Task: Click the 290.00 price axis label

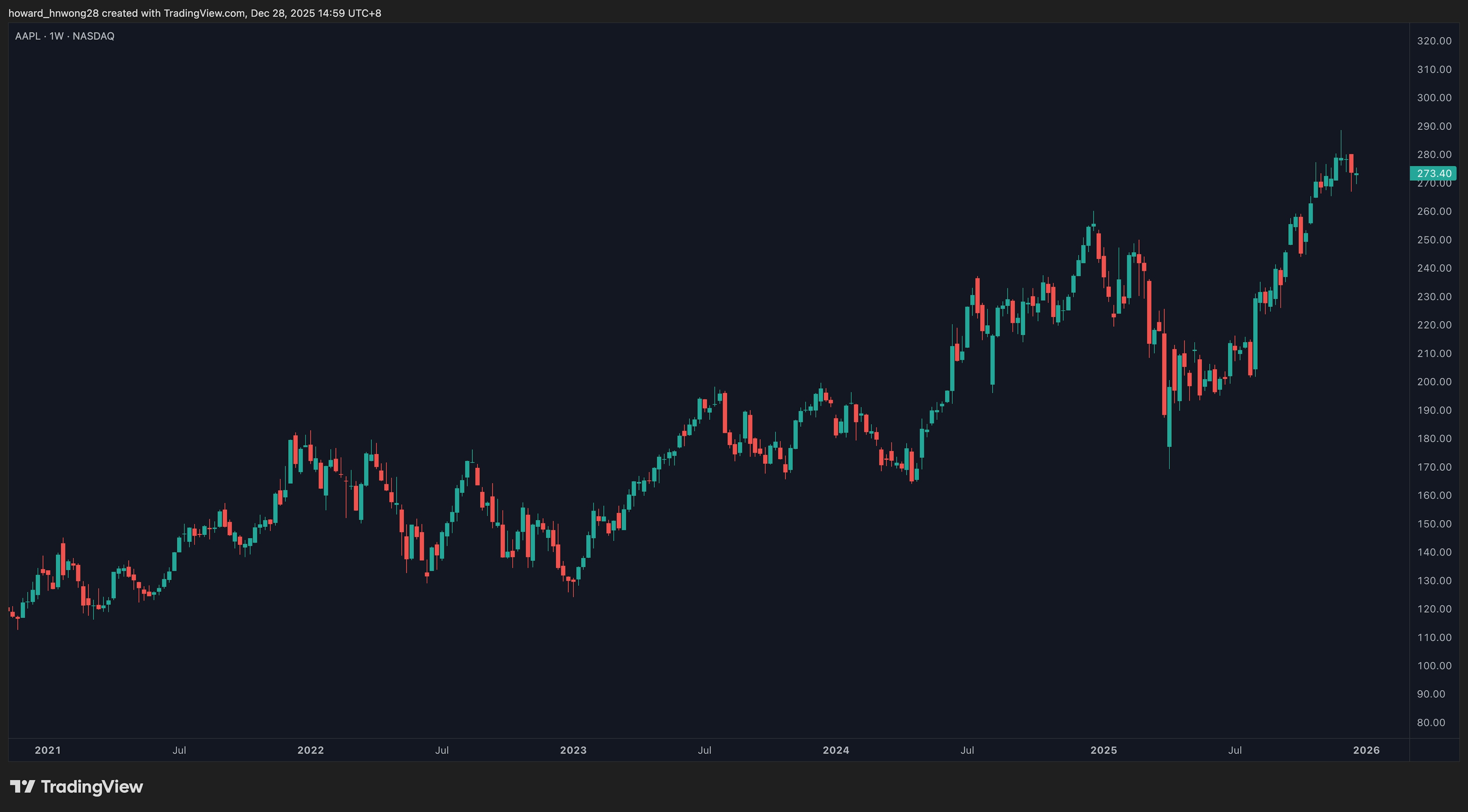Action: tap(1434, 126)
